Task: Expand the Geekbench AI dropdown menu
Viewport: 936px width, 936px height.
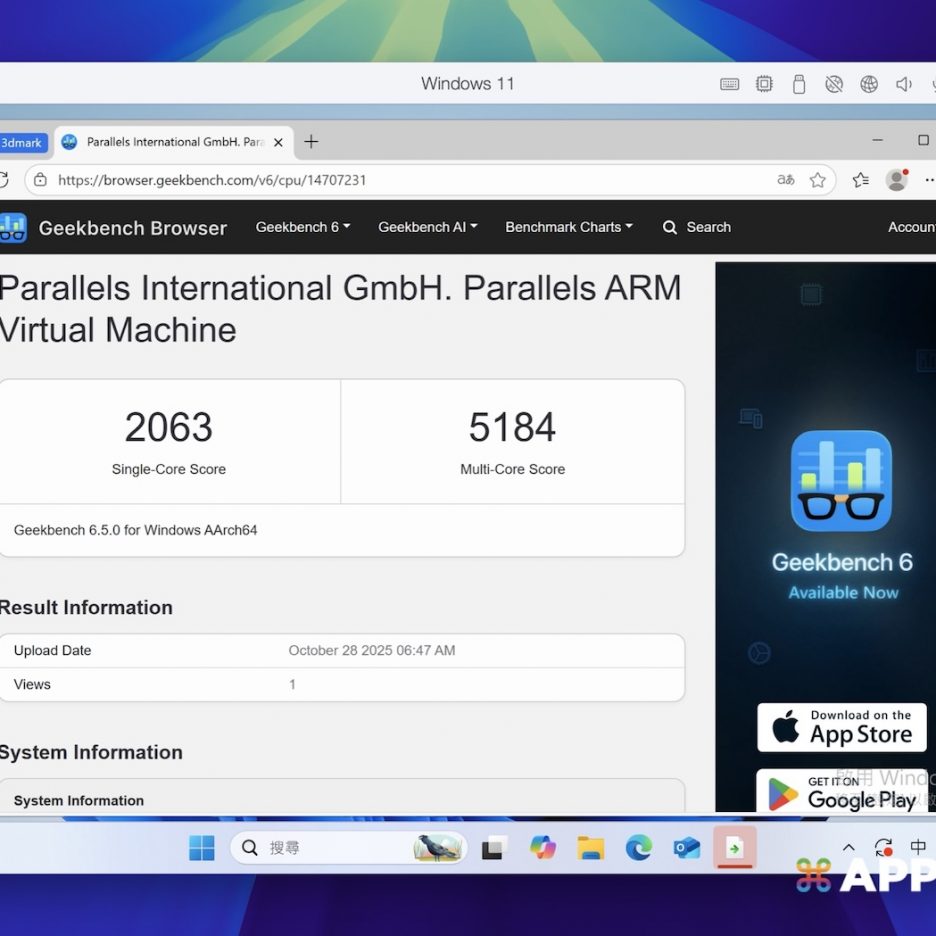Action: click(427, 227)
